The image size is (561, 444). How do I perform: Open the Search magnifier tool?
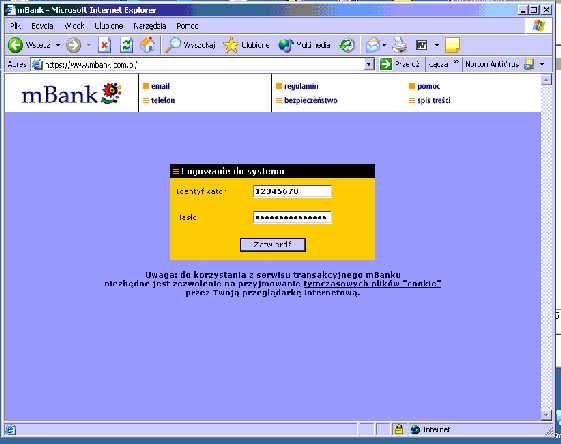coord(173,45)
